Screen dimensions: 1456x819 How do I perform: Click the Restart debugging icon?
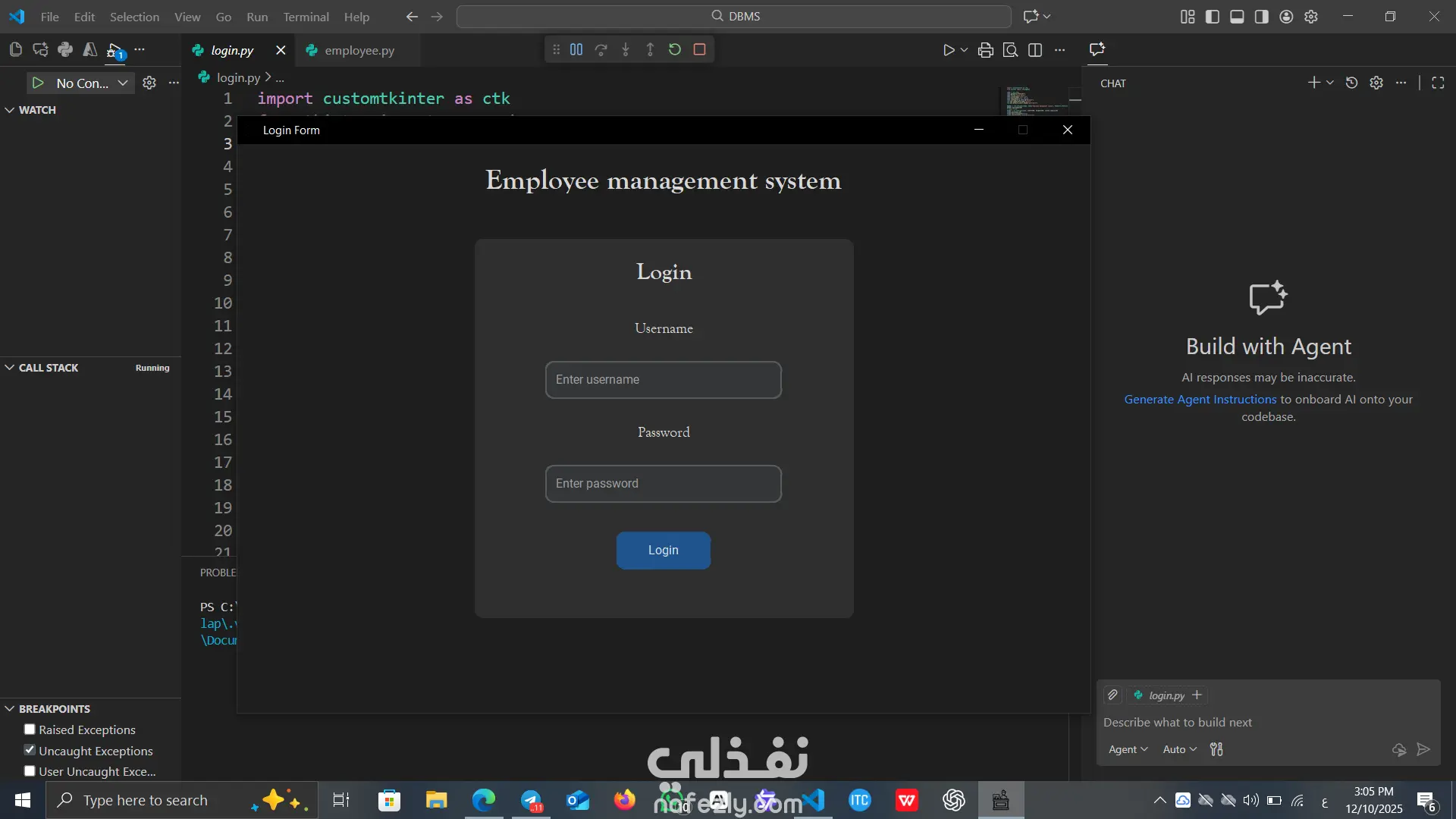(x=674, y=50)
